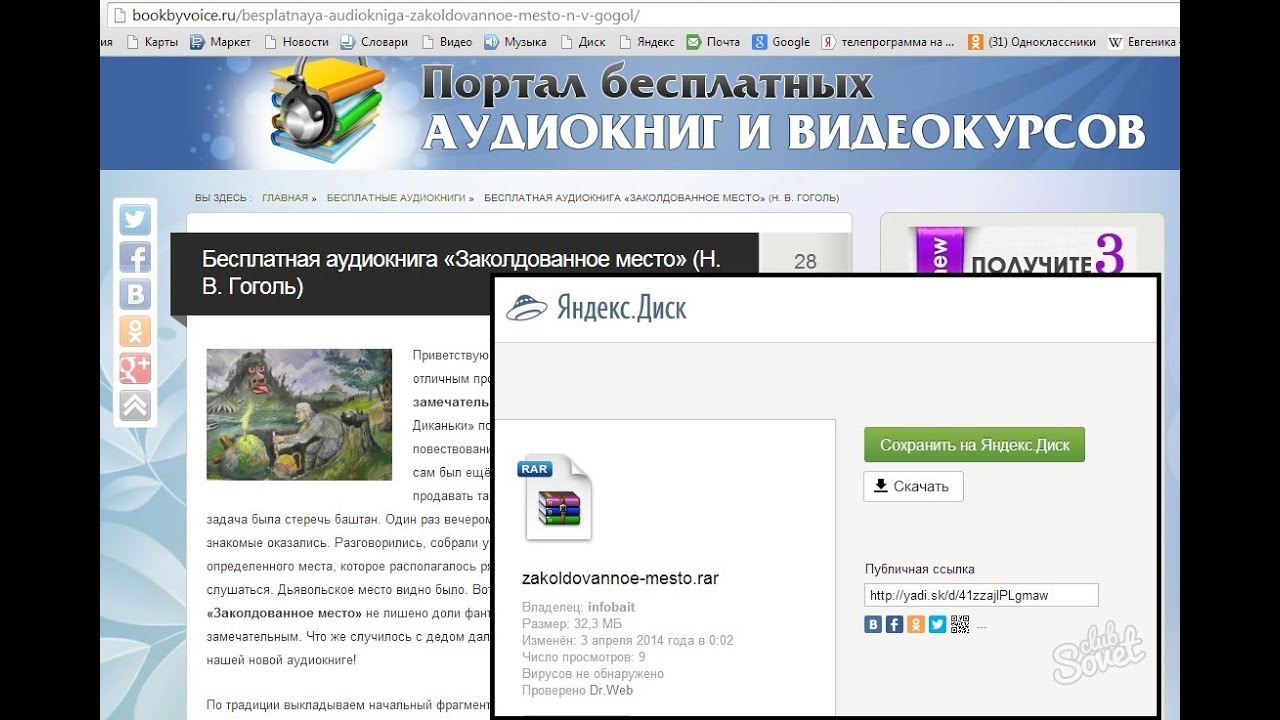Click the zakoldovannoe-место.rar file name
1280x720 pixels.
coord(620,578)
